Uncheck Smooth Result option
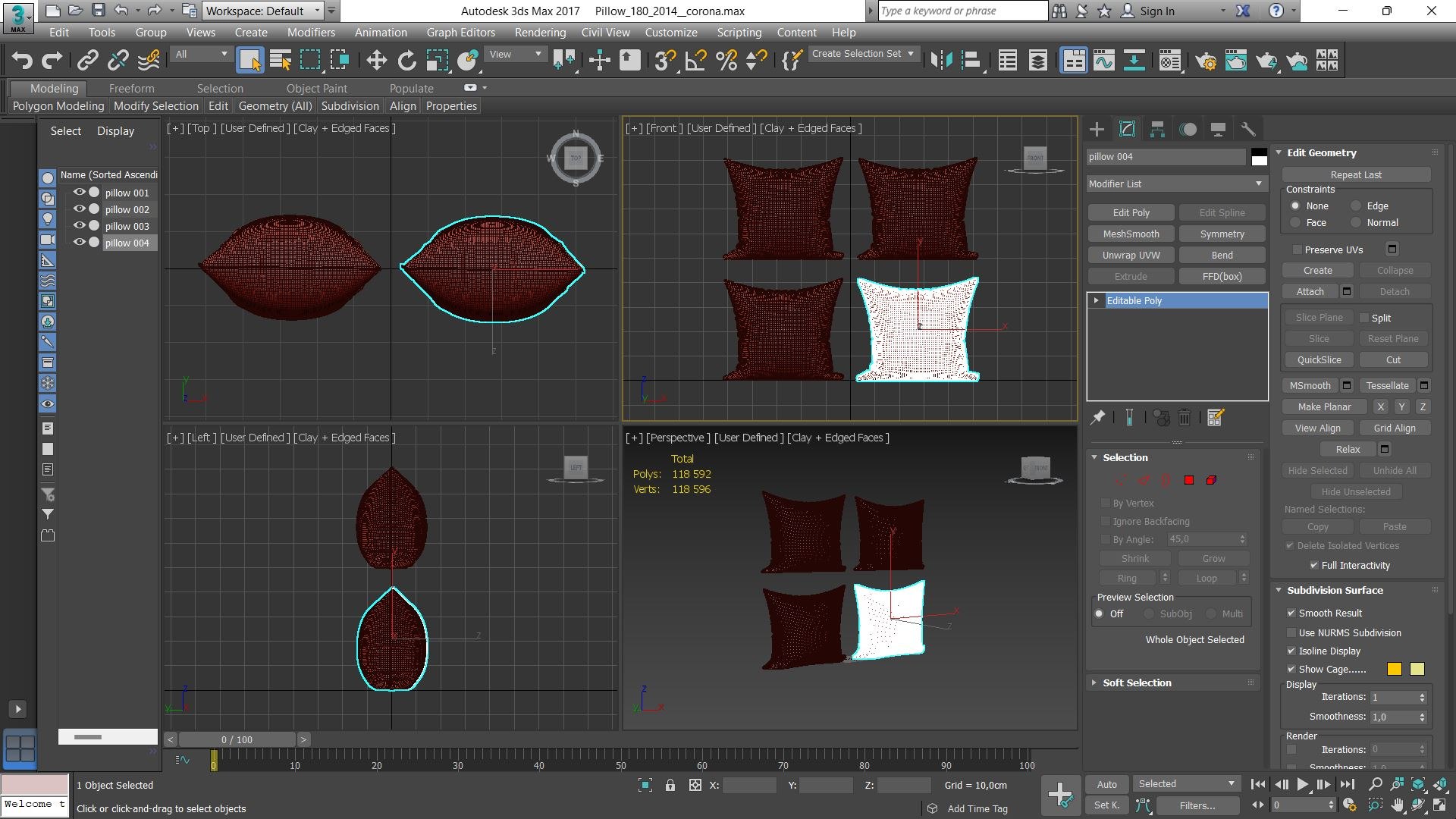 (1291, 613)
